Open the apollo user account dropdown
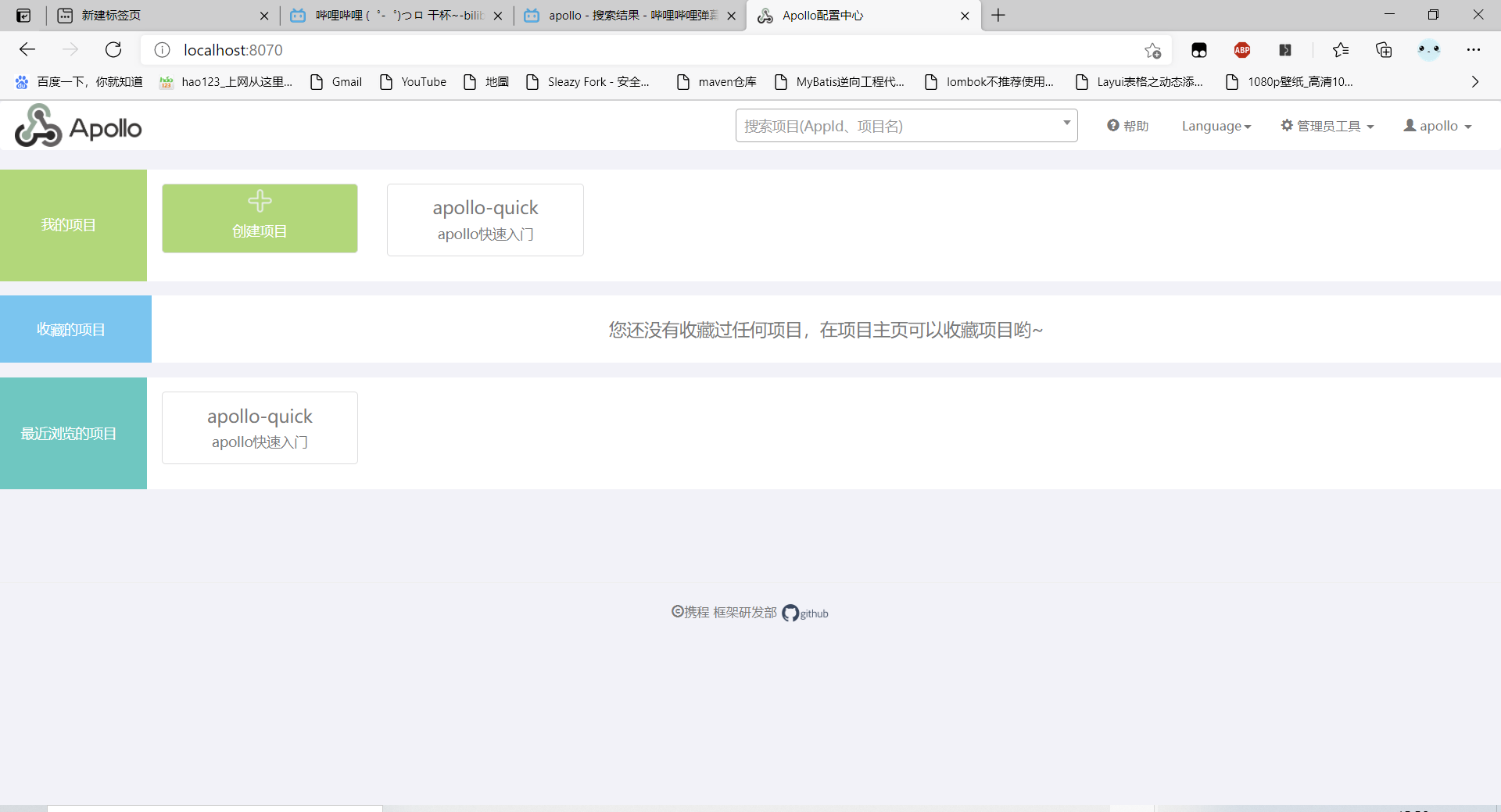The width and height of the screenshot is (1501, 812). point(1436,125)
